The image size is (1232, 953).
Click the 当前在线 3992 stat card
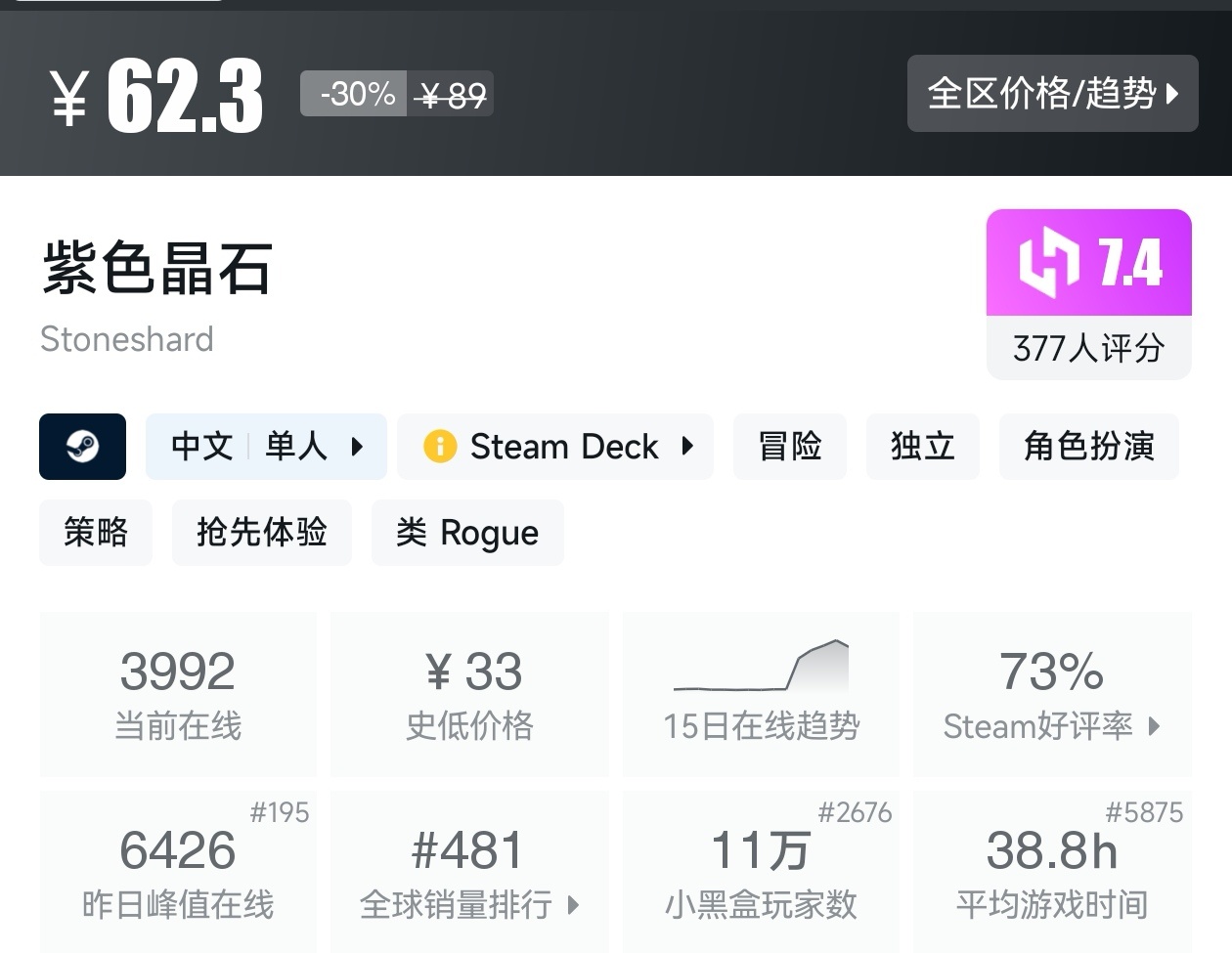[178, 693]
